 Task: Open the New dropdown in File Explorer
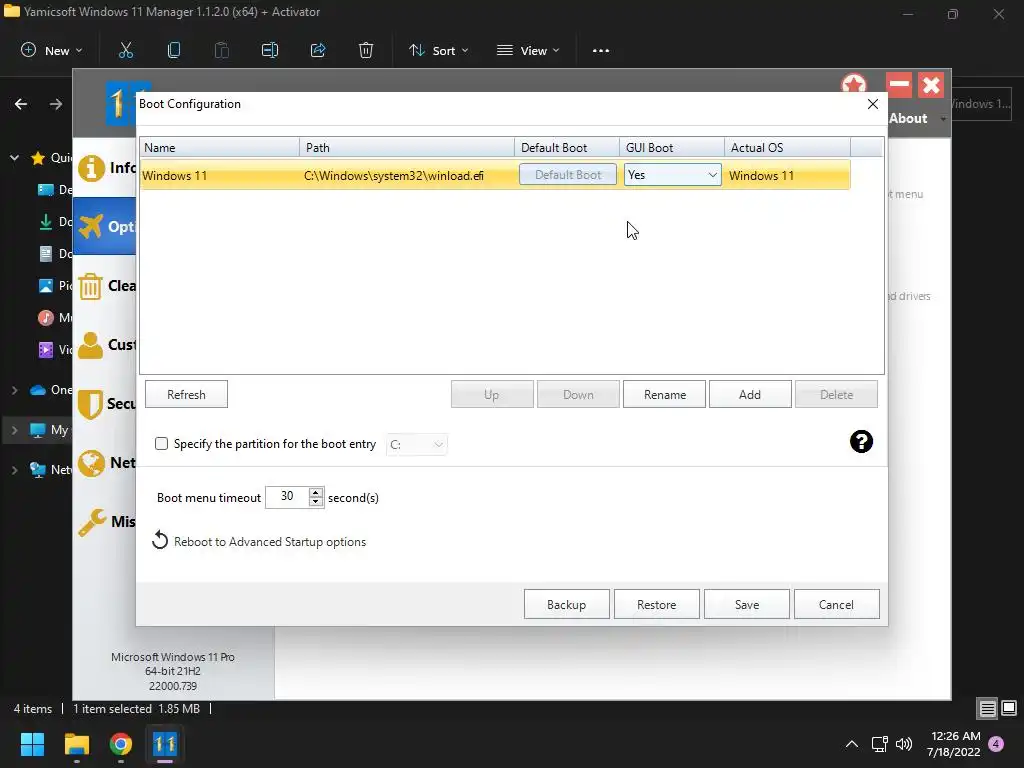tap(52, 50)
